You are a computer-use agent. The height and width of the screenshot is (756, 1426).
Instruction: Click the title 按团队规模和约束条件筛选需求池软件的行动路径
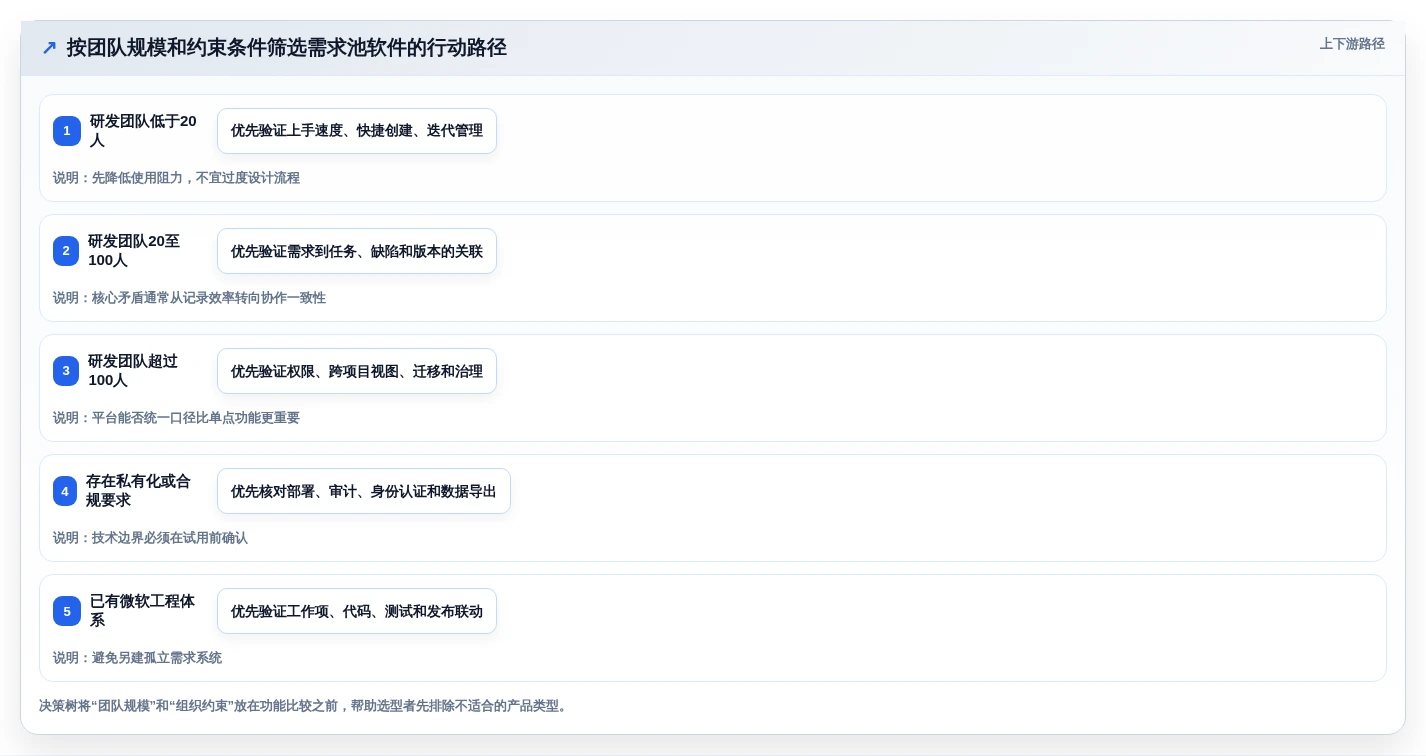pyautogui.click(x=287, y=48)
